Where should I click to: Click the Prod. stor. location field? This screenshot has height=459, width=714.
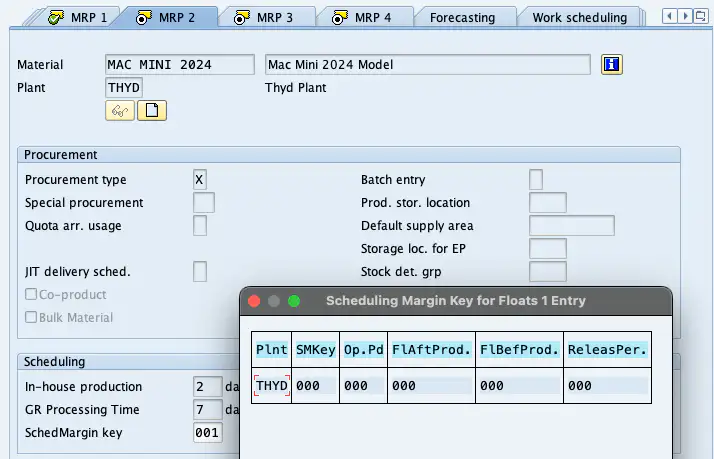coord(548,203)
